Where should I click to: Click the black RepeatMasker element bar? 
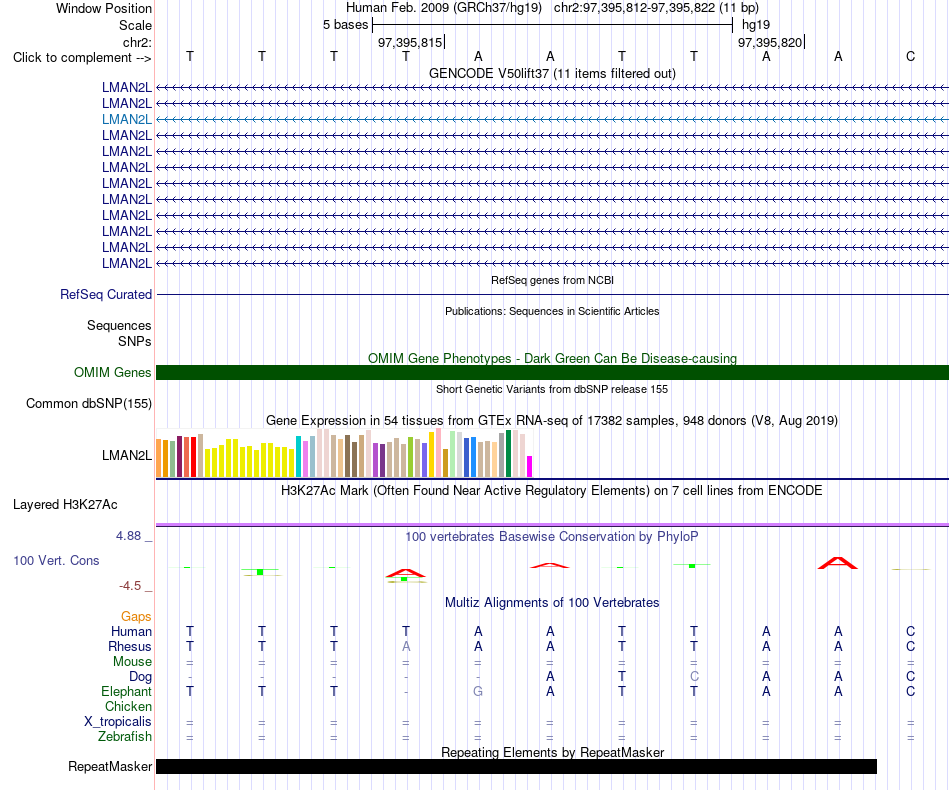coord(516,766)
